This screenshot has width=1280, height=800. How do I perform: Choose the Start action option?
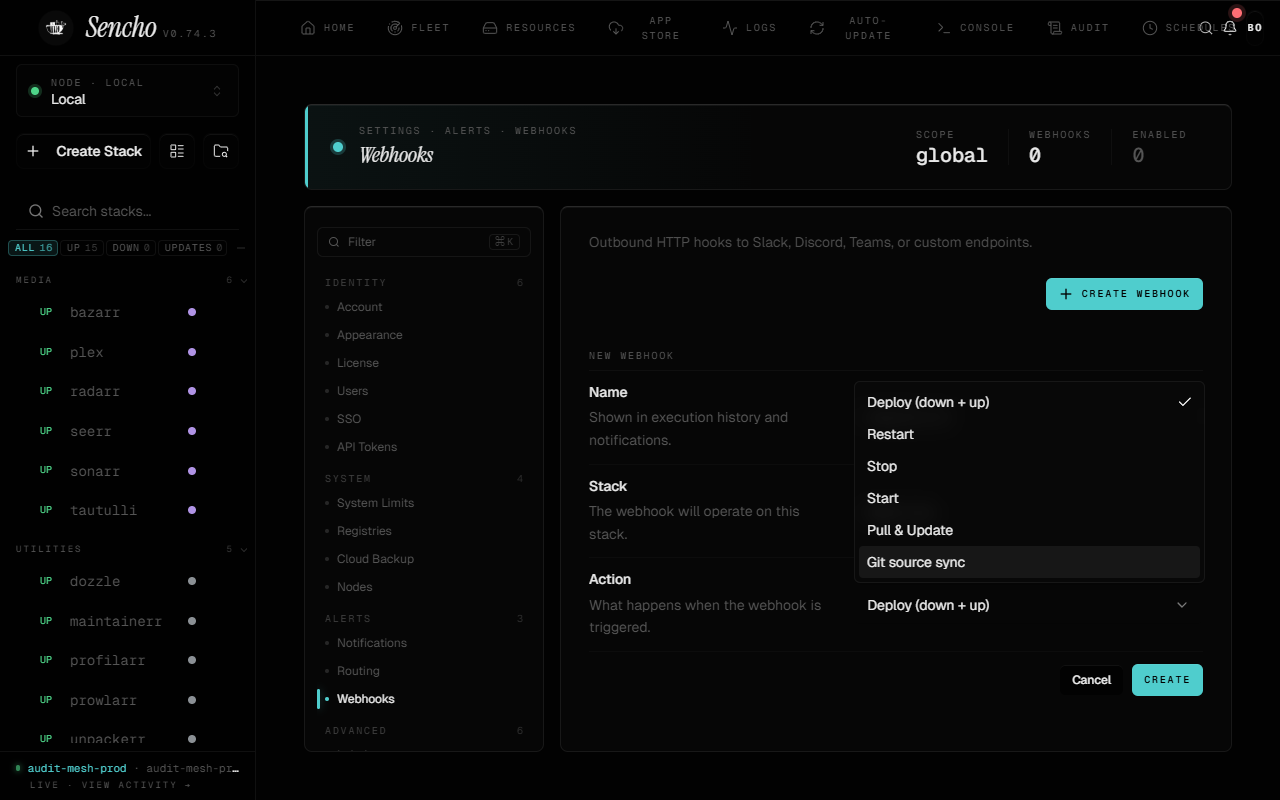[x=1029, y=498]
